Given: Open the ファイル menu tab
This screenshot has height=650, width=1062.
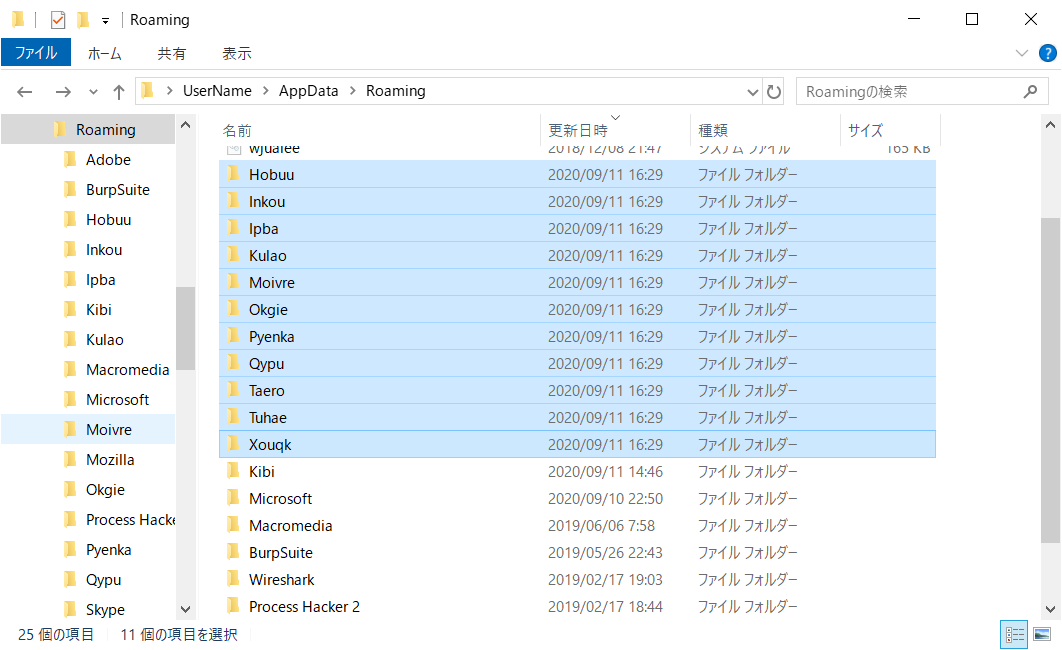Looking at the screenshot, I should 36,53.
